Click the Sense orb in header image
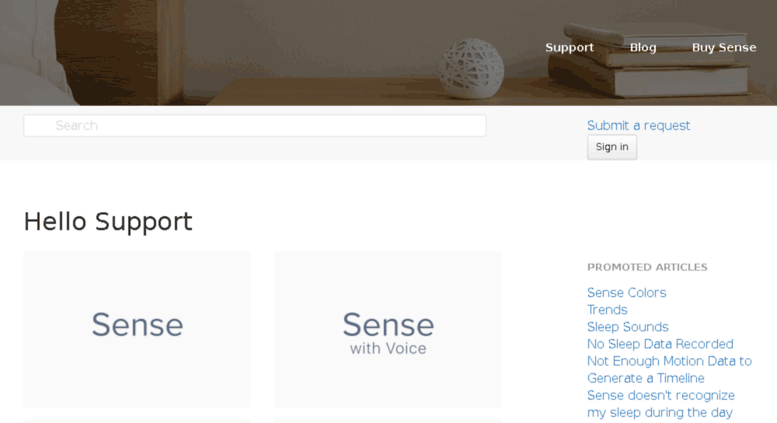 471,68
